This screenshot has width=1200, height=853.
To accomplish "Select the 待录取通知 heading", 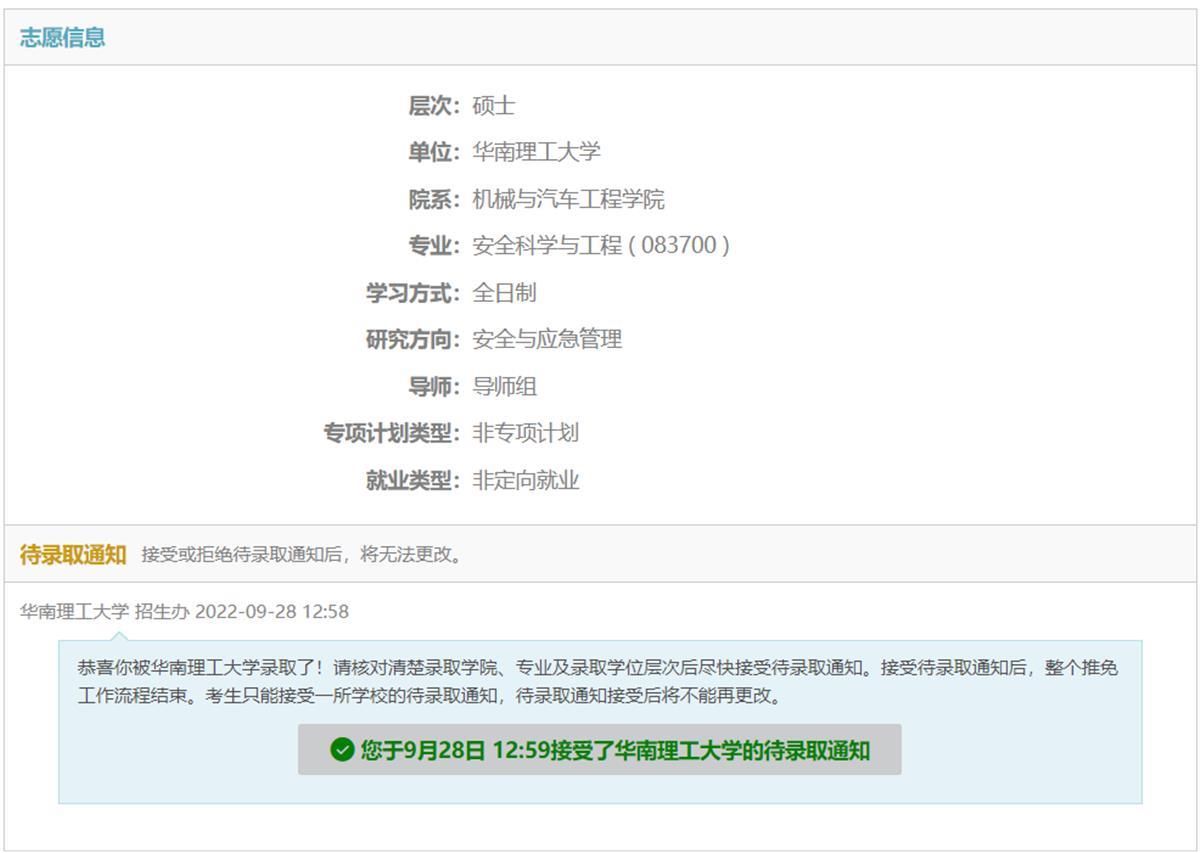I will tap(73, 555).
